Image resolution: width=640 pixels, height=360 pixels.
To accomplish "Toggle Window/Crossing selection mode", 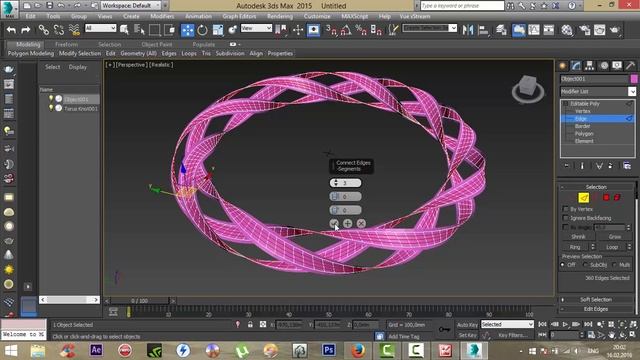I will pos(169,30).
